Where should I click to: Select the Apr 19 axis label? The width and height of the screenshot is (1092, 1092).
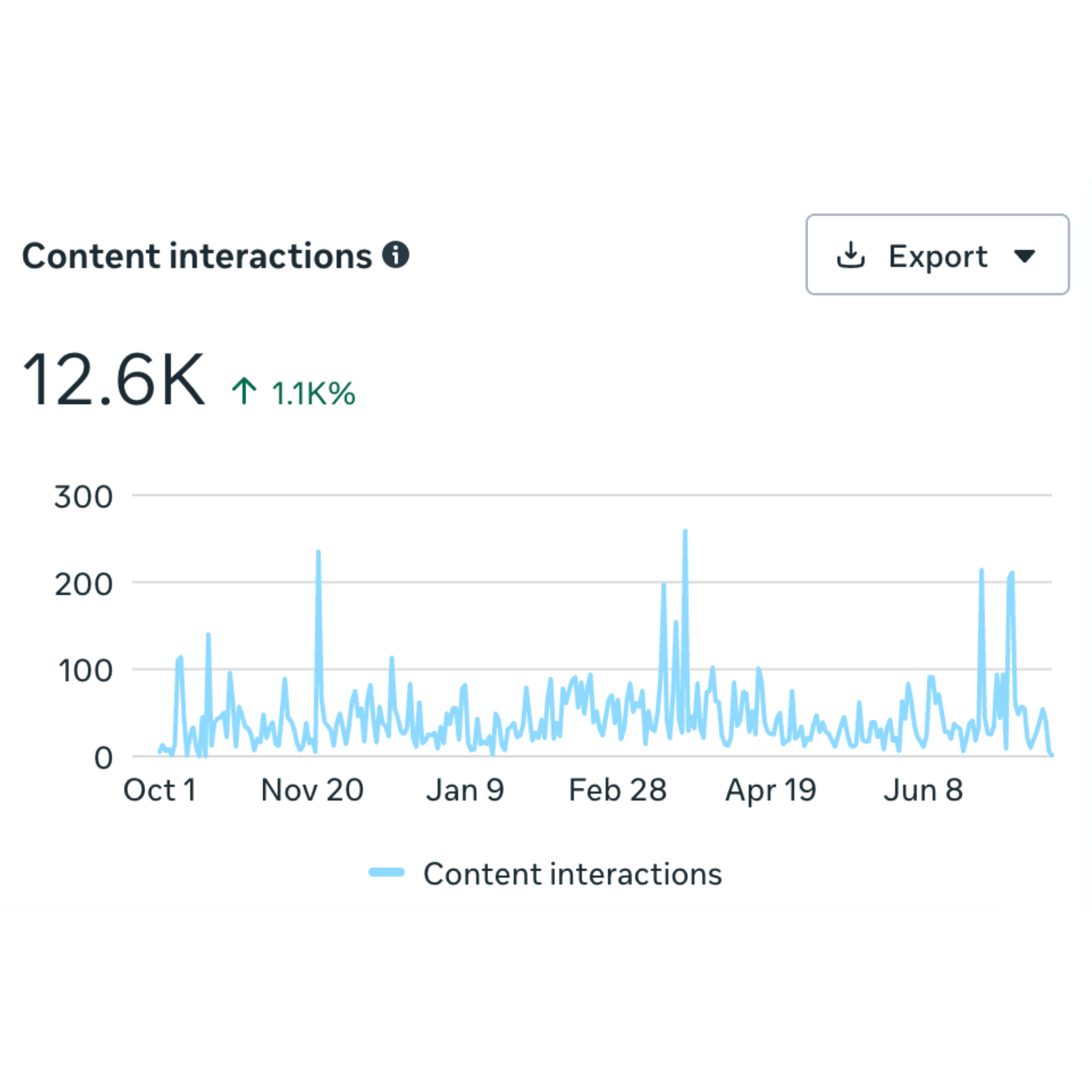coord(771,791)
